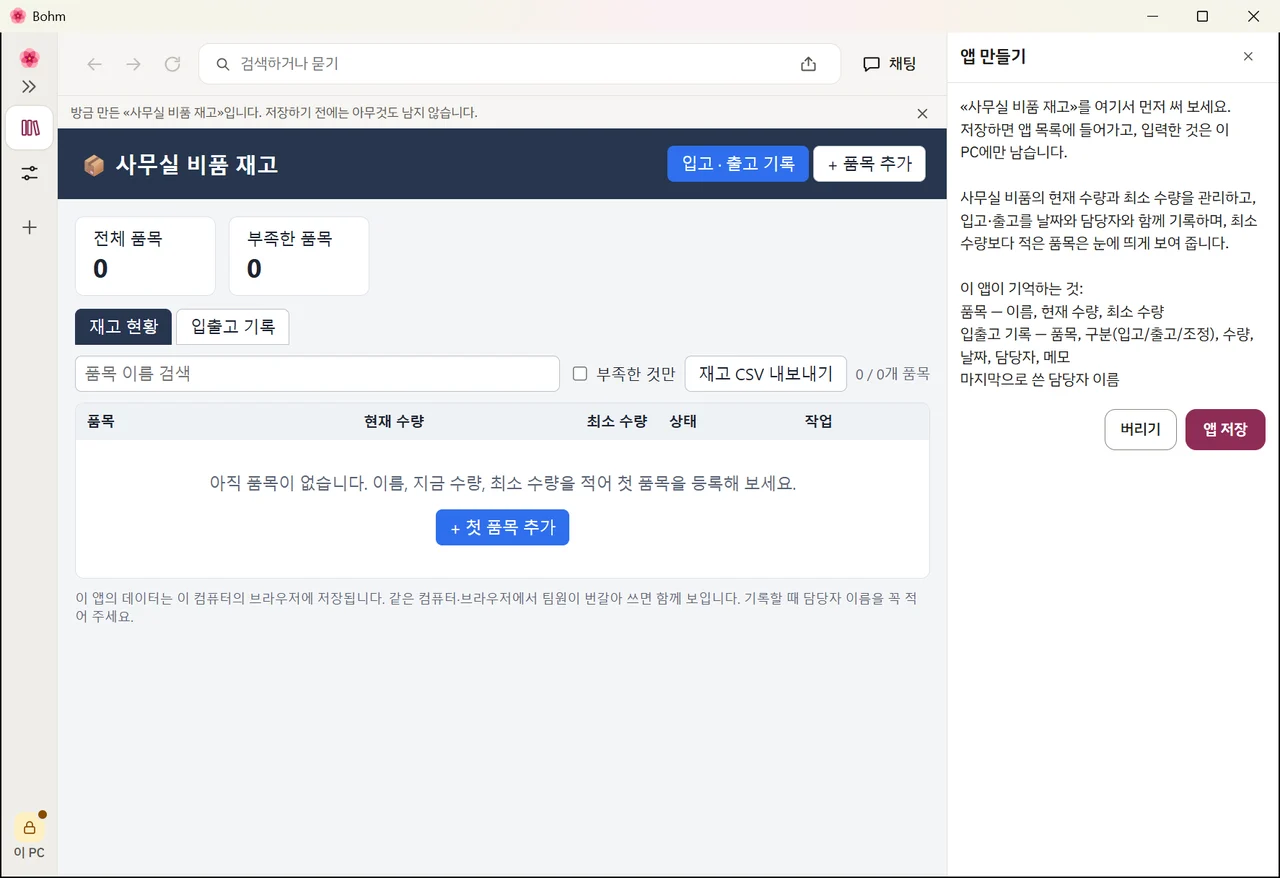Click the 앱 만들기 panel heading

tap(993, 57)
